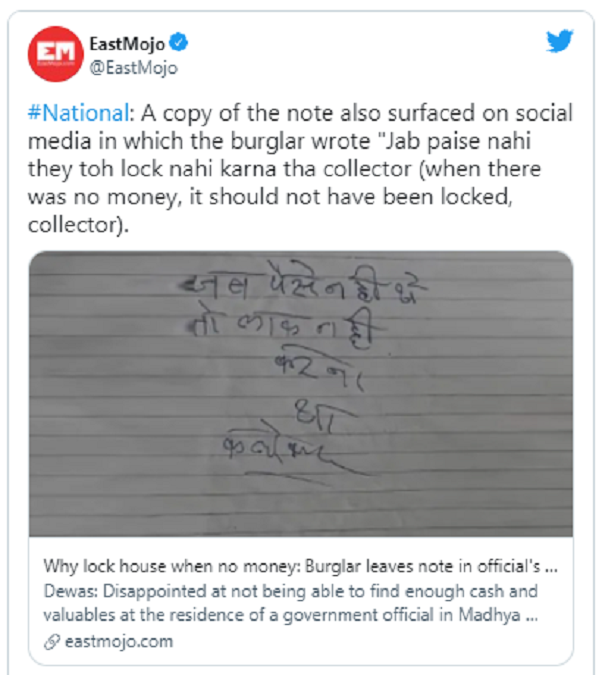Open the handwritten note photo

click(301, 393)
